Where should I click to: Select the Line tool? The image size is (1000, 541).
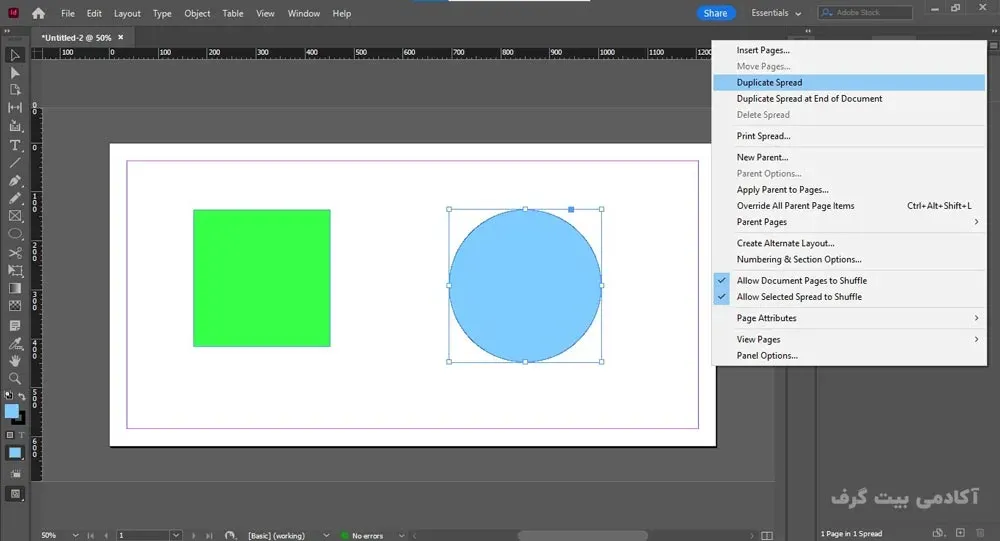coord(15,163)
